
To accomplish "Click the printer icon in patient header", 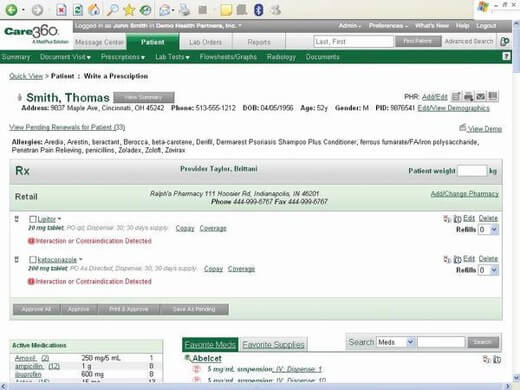I will pos(468,96).
